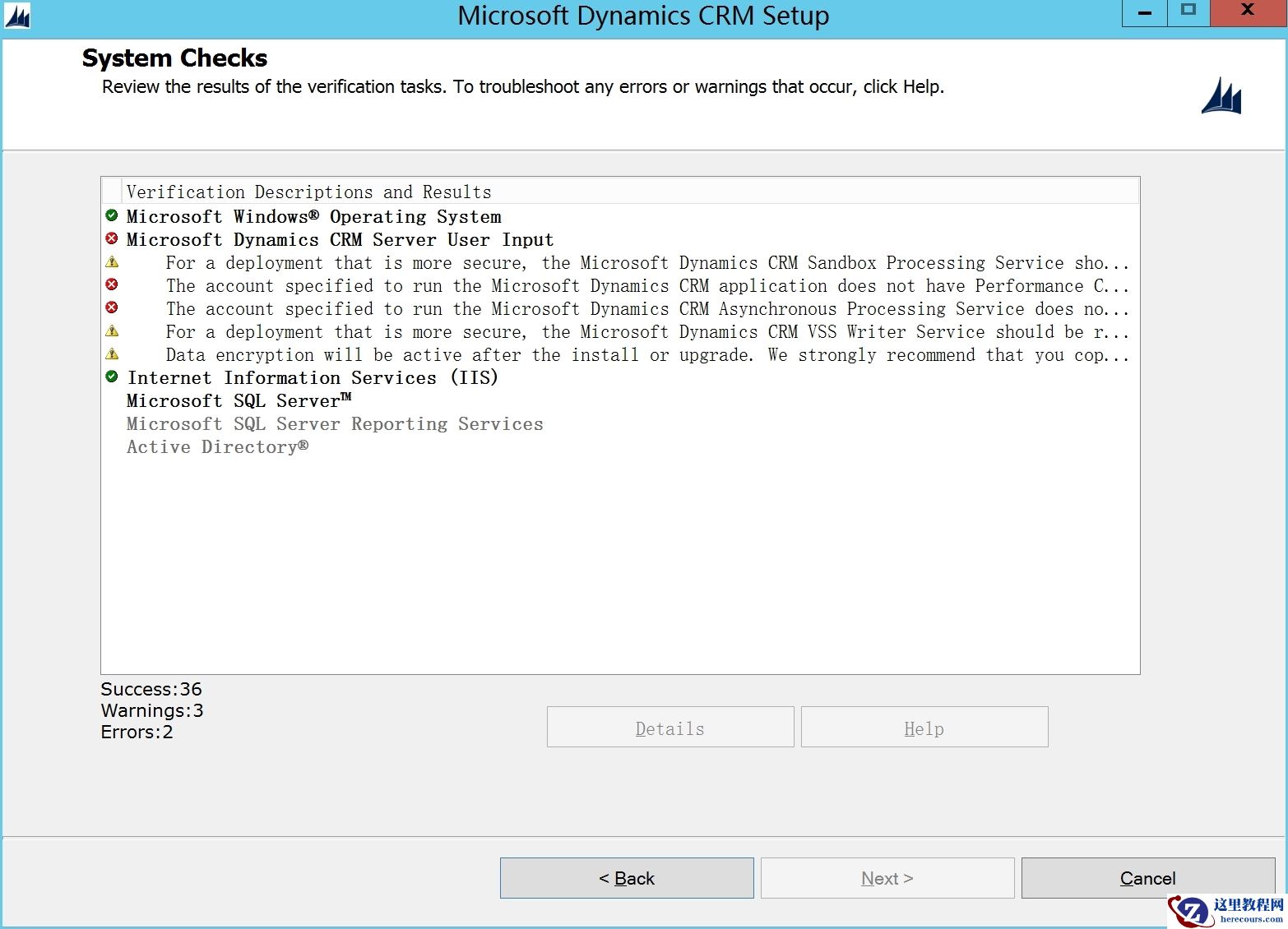Click the Warnings:3 count
This screenshot has height=929, width=1288.
coord(152,710)
